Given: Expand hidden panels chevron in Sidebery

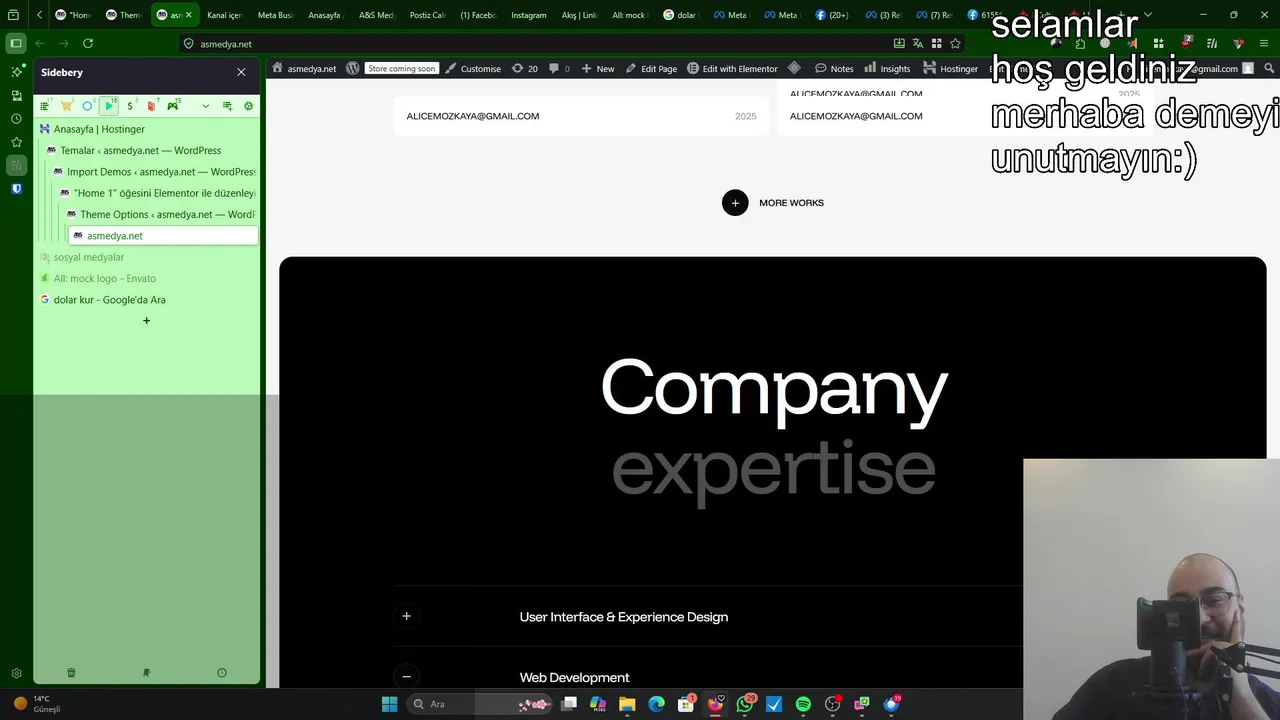Looking at the screenshot, I should [x=206, y=106].
